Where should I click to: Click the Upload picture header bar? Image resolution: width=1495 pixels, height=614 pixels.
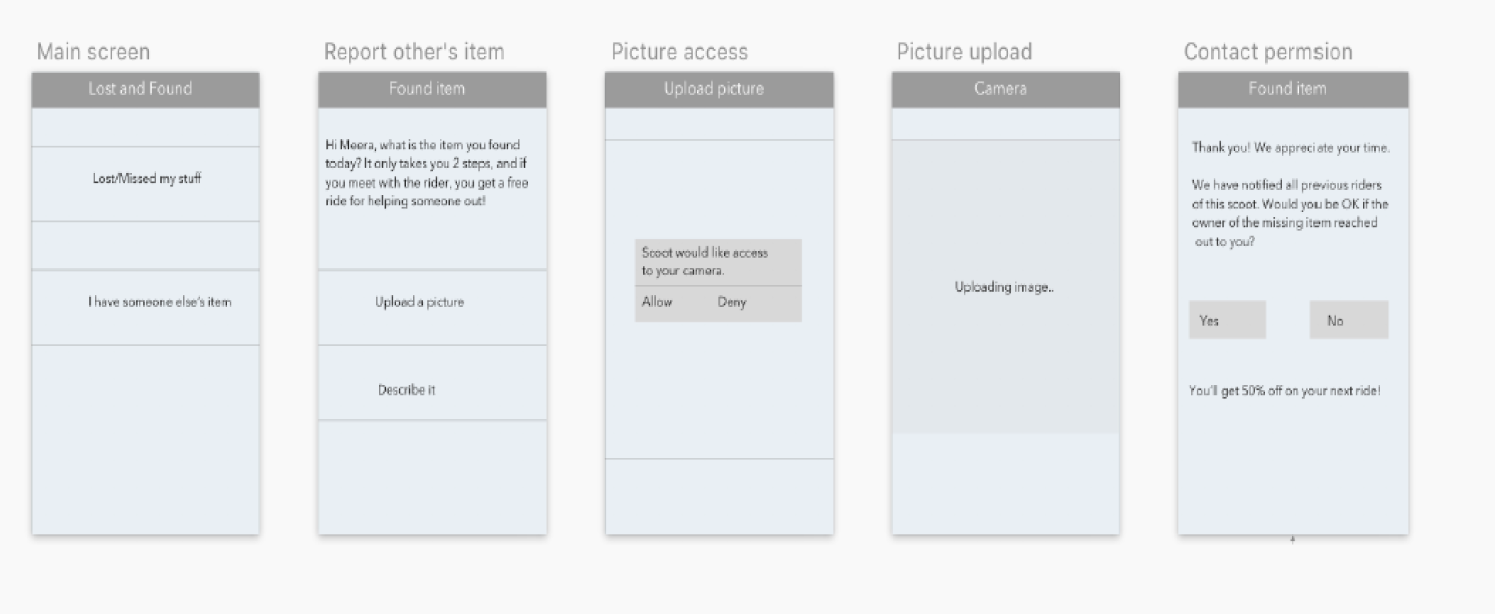(718, 89)
